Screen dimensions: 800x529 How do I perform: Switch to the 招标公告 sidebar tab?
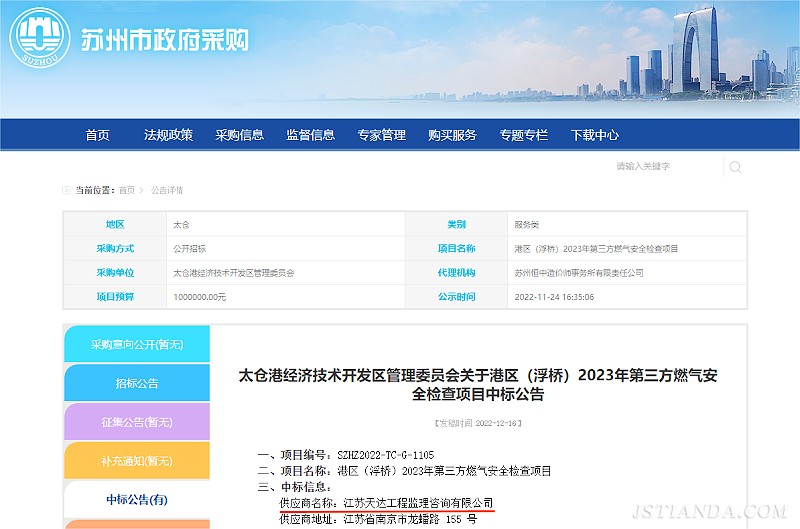137,383
